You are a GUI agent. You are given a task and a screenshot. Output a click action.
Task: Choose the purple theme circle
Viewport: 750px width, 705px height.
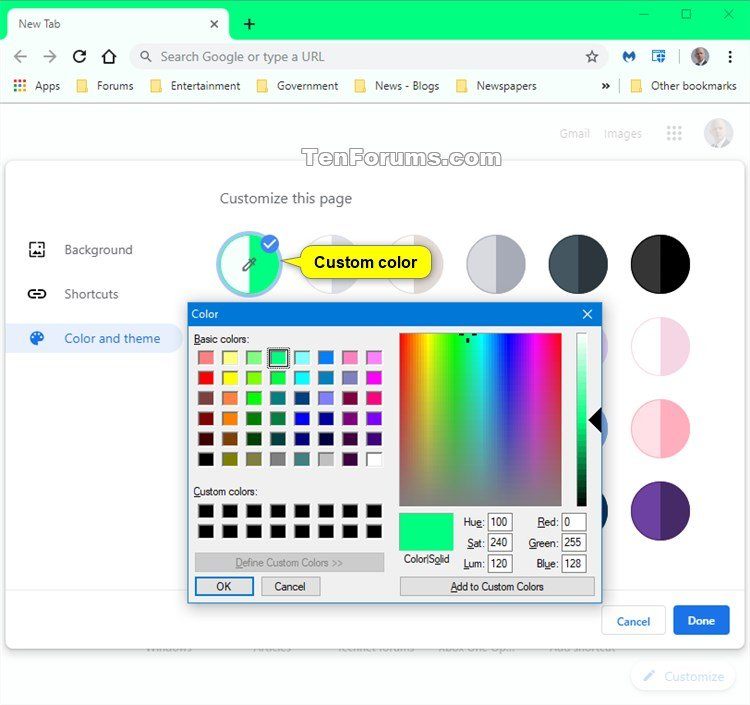coord(660,511)
